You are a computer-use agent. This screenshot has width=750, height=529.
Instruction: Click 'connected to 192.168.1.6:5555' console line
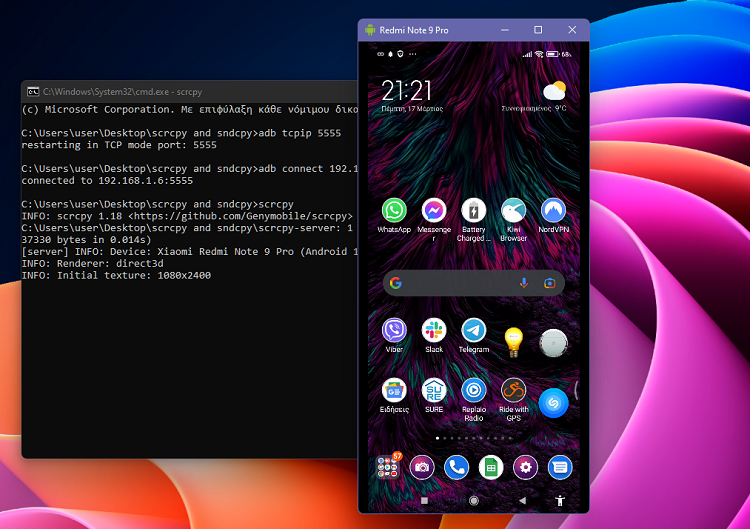tap(107, 180)
